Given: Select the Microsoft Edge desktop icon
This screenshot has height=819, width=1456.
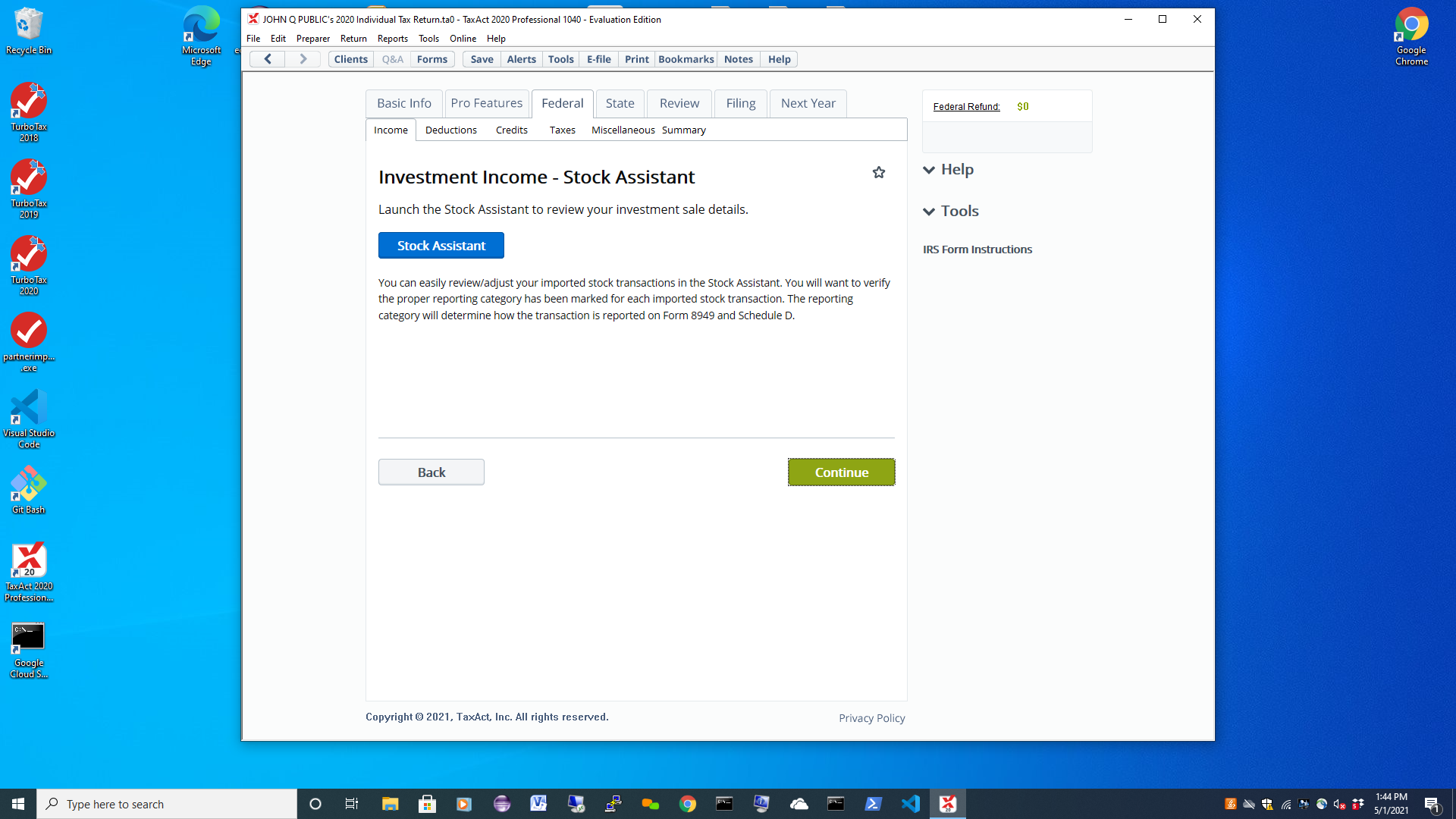Looking at the screenshot, I should coord(201,36).
